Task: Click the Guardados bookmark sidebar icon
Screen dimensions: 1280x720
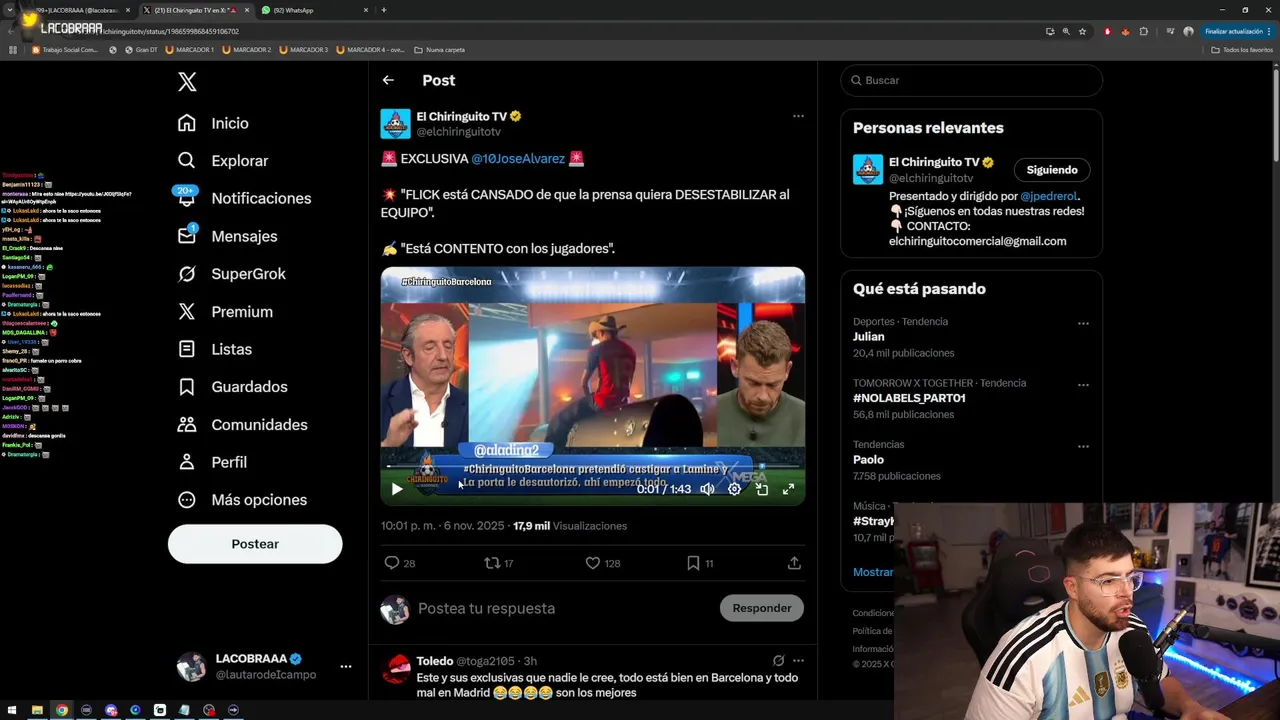Action: [187, 387]
